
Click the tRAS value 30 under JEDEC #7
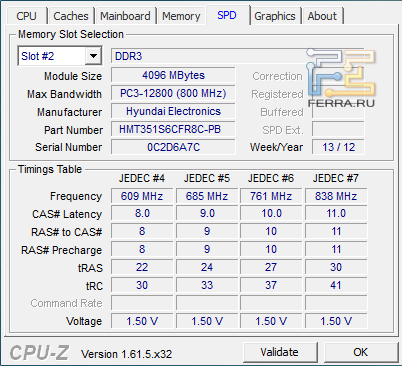pos(336,267)
